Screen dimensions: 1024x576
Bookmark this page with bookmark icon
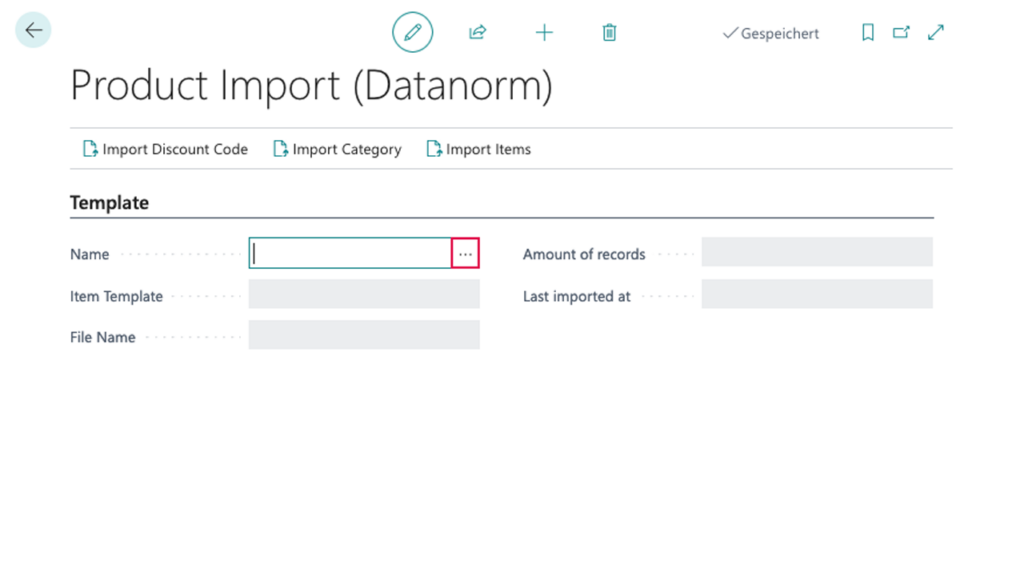[868, 32]
